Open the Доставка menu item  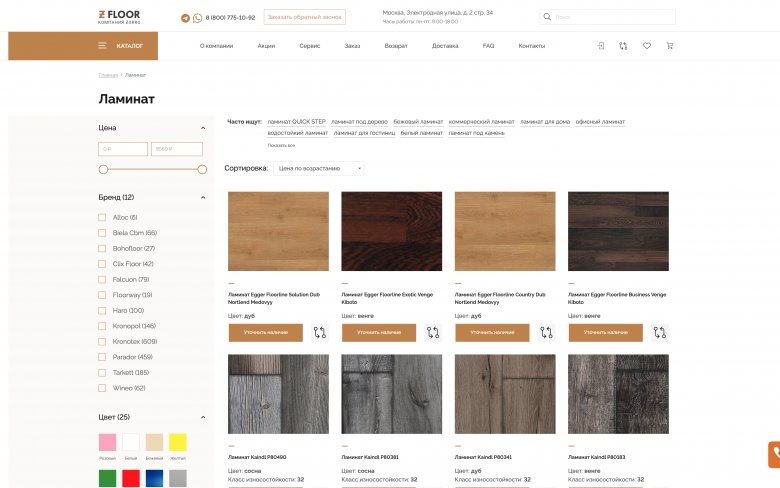click(445, 46)
